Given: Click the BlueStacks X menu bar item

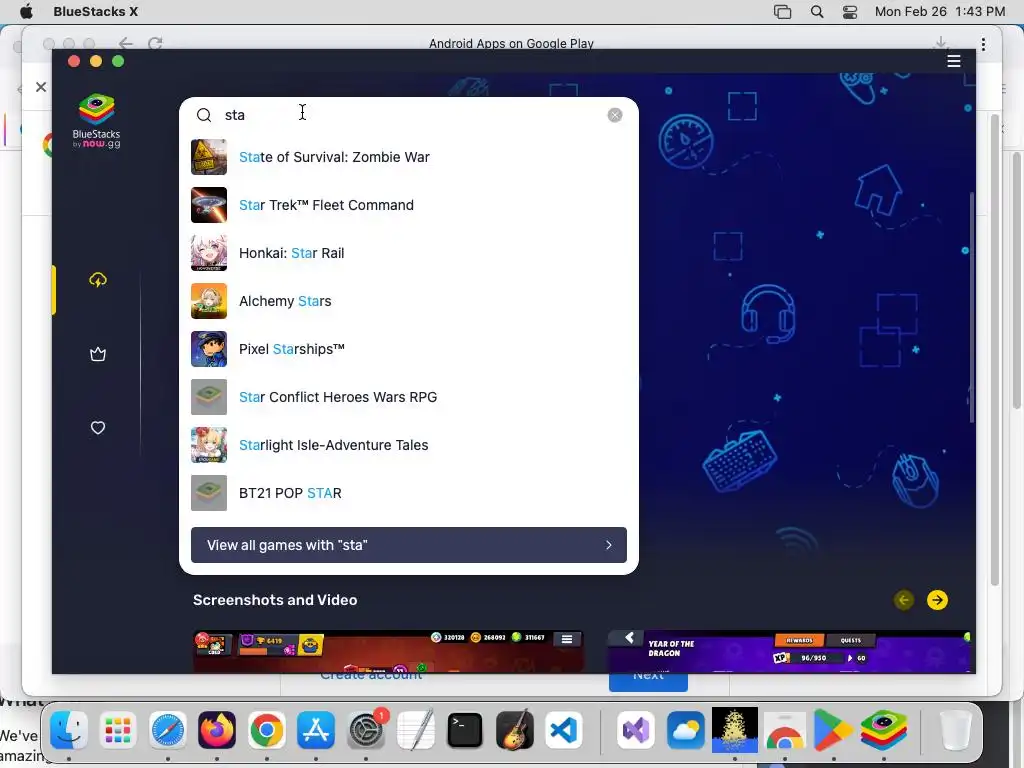Looking at the screenshot, I should click(x=95, y=12).
